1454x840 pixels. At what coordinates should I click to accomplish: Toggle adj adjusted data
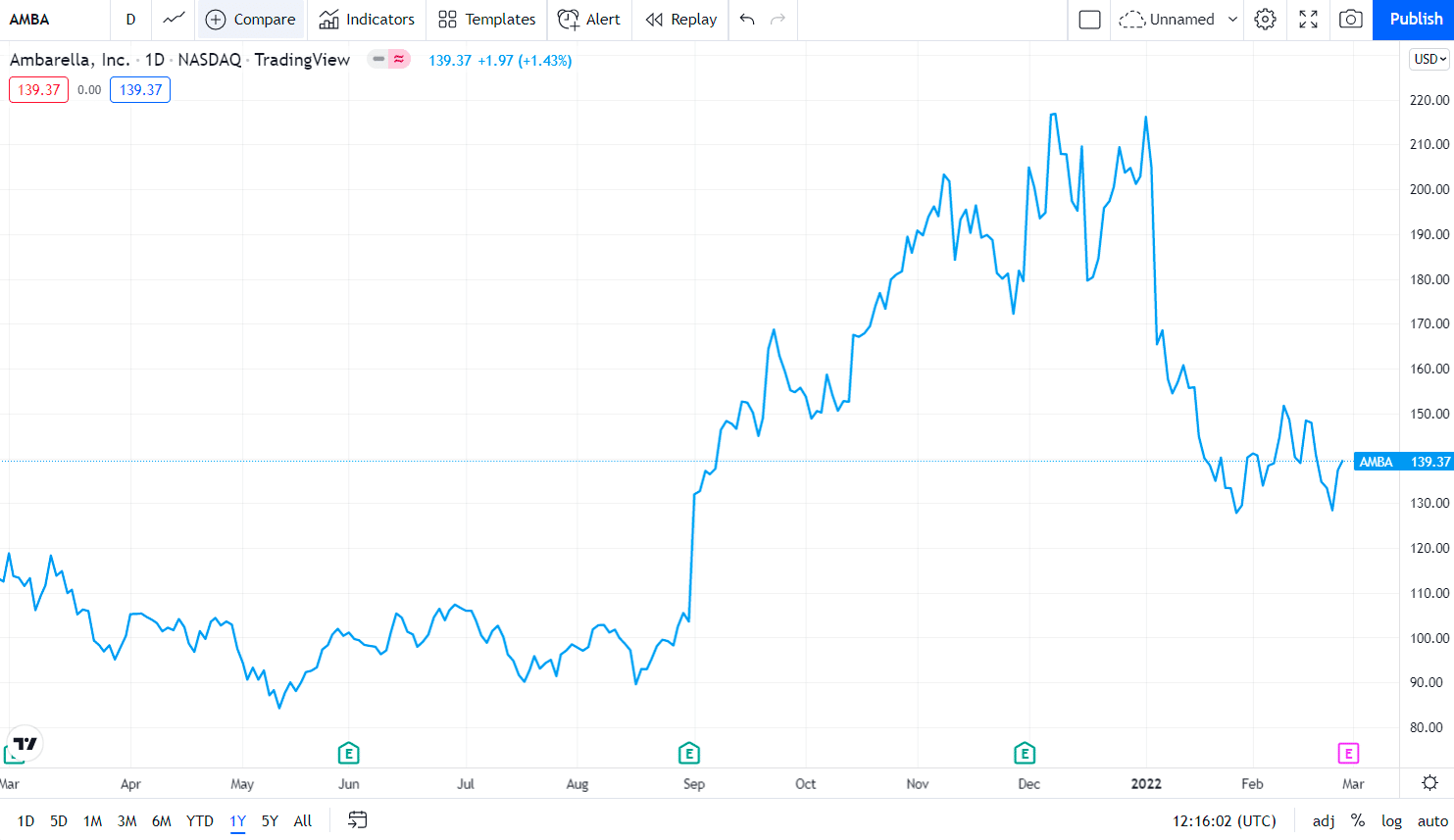pyautogui.click(x=1324, y=820)
